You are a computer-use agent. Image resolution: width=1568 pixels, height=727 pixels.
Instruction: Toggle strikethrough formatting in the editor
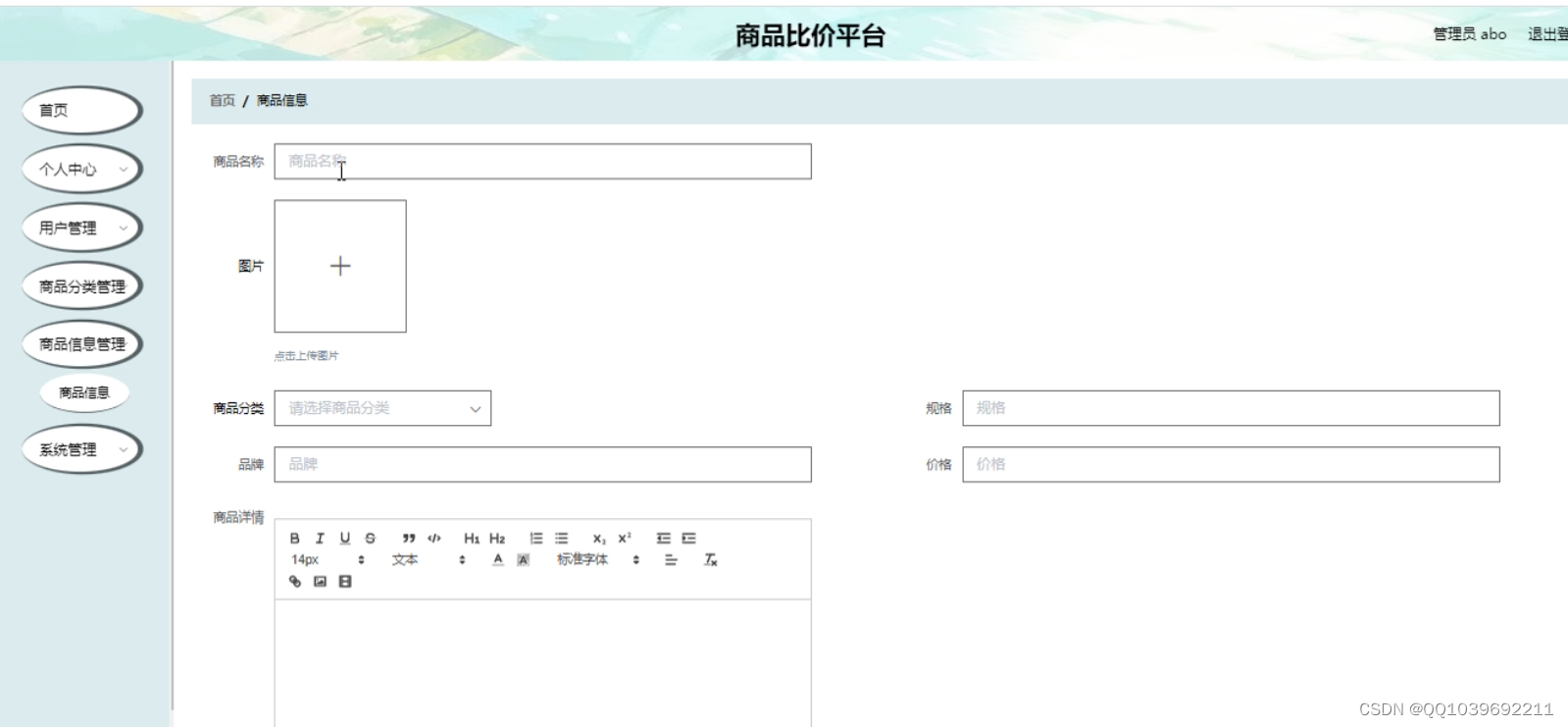click(x=371, y=538)
